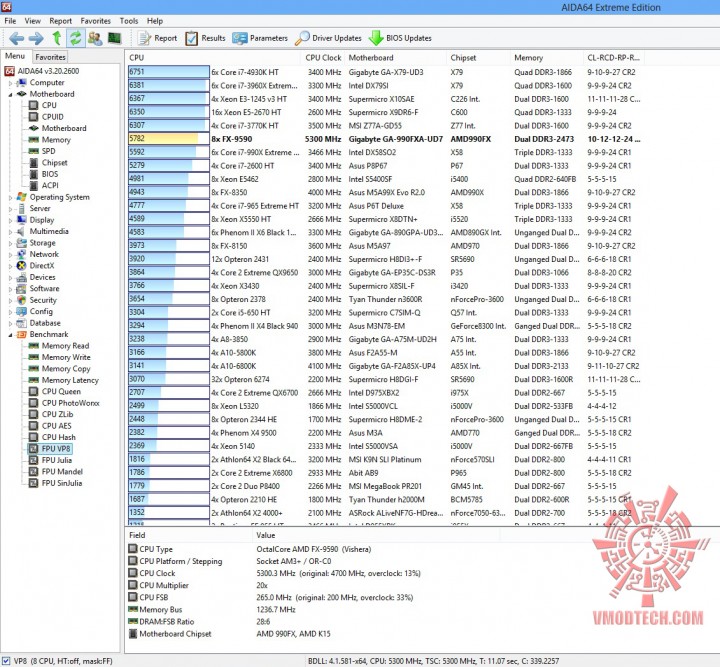Viewport: 720px width, 667px height.
Task: Check BIOS Updates in the toolbar
Action: click(x=400, y=38)
